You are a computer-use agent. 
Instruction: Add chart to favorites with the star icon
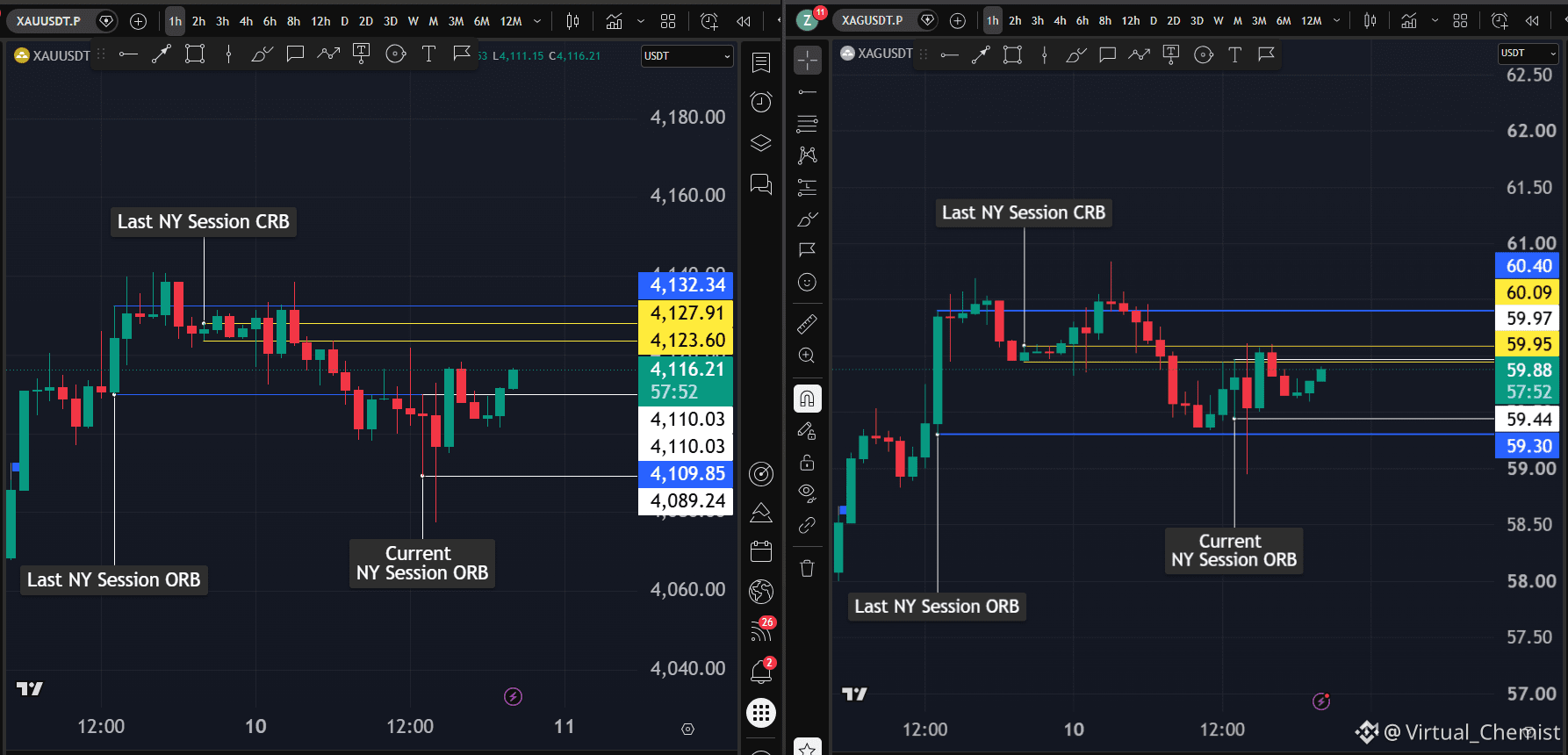(808, 748)
